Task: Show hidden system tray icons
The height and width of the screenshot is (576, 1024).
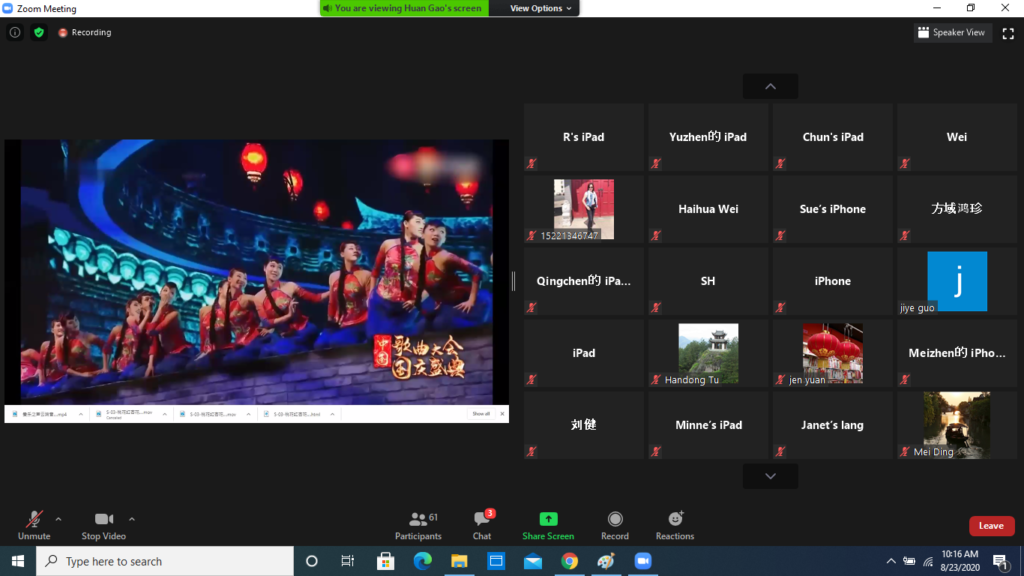Action: click(891, 561)
